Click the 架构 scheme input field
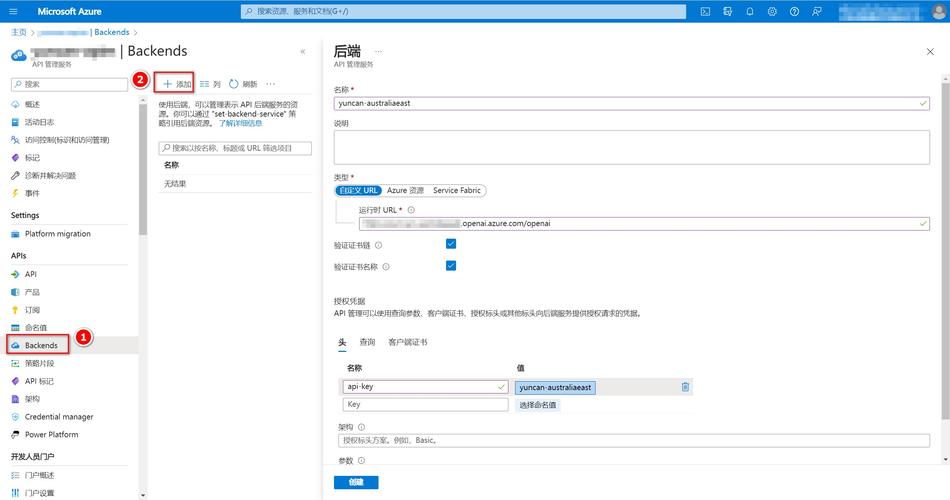Image resolution: width=950 pixels, height=500 pixels. pyautogui.click(x=634, y=441)
